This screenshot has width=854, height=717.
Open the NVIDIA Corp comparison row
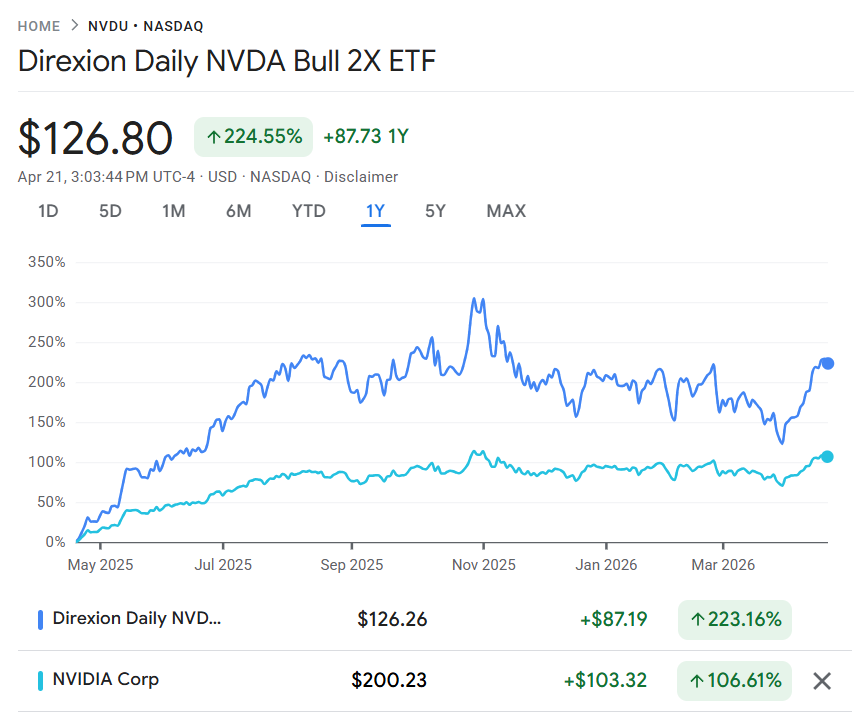click(106, 680)
